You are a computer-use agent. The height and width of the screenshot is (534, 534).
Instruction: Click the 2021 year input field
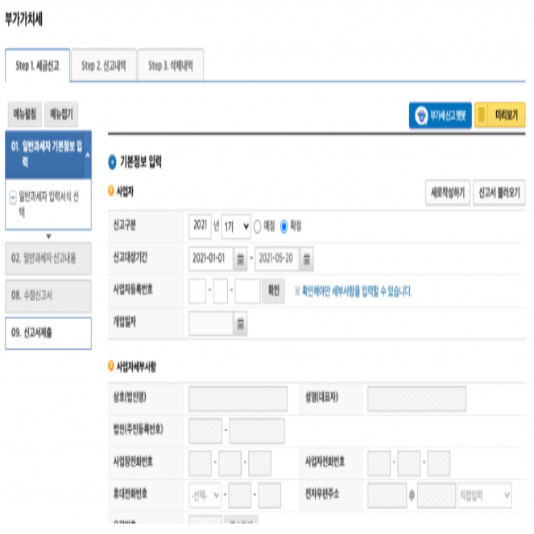pyautogui.click(x=200, y=226)
